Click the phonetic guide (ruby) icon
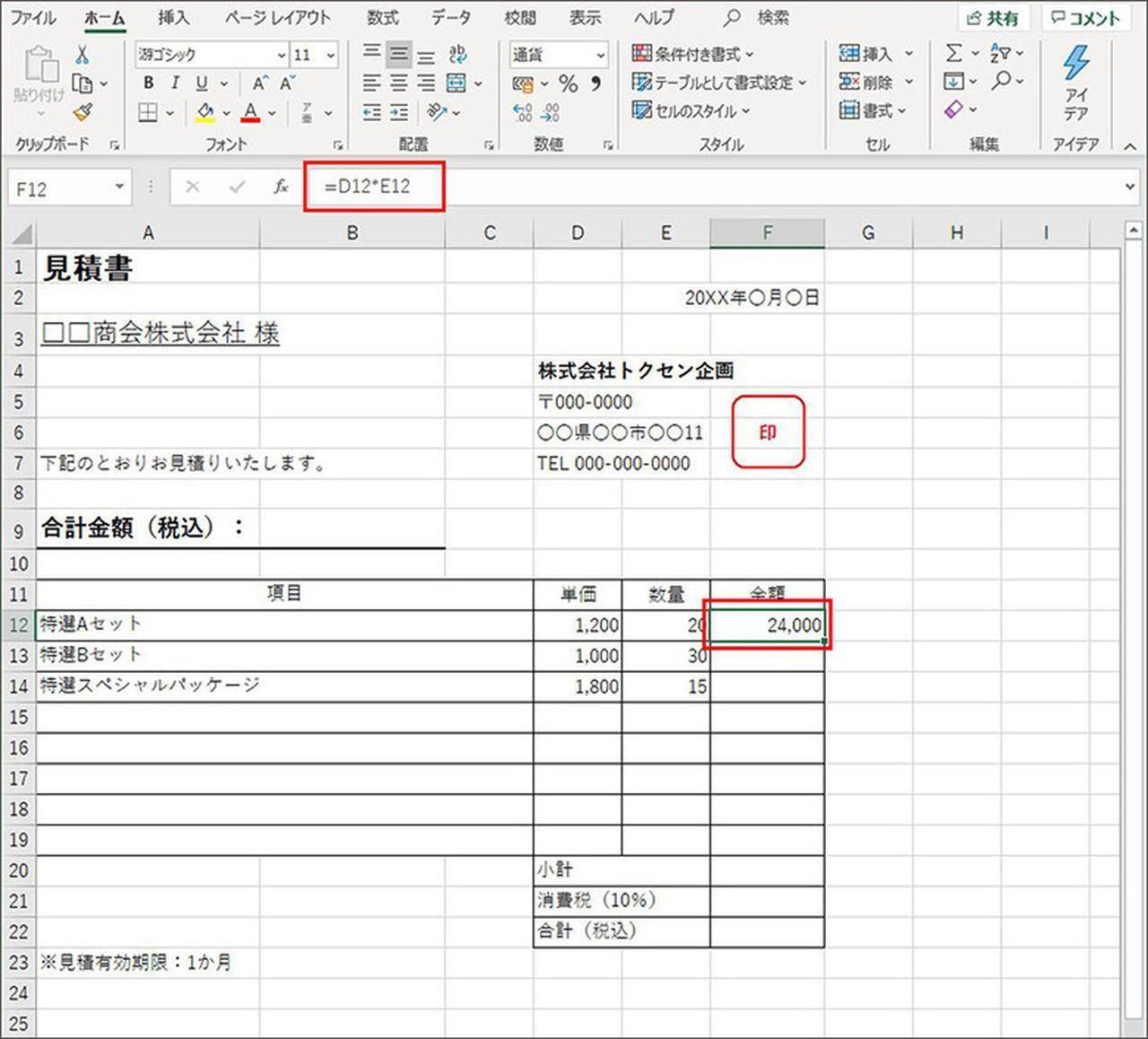Image resolution: width=1148 pixels, height=1039 pixels. click(x=308, y=113)
